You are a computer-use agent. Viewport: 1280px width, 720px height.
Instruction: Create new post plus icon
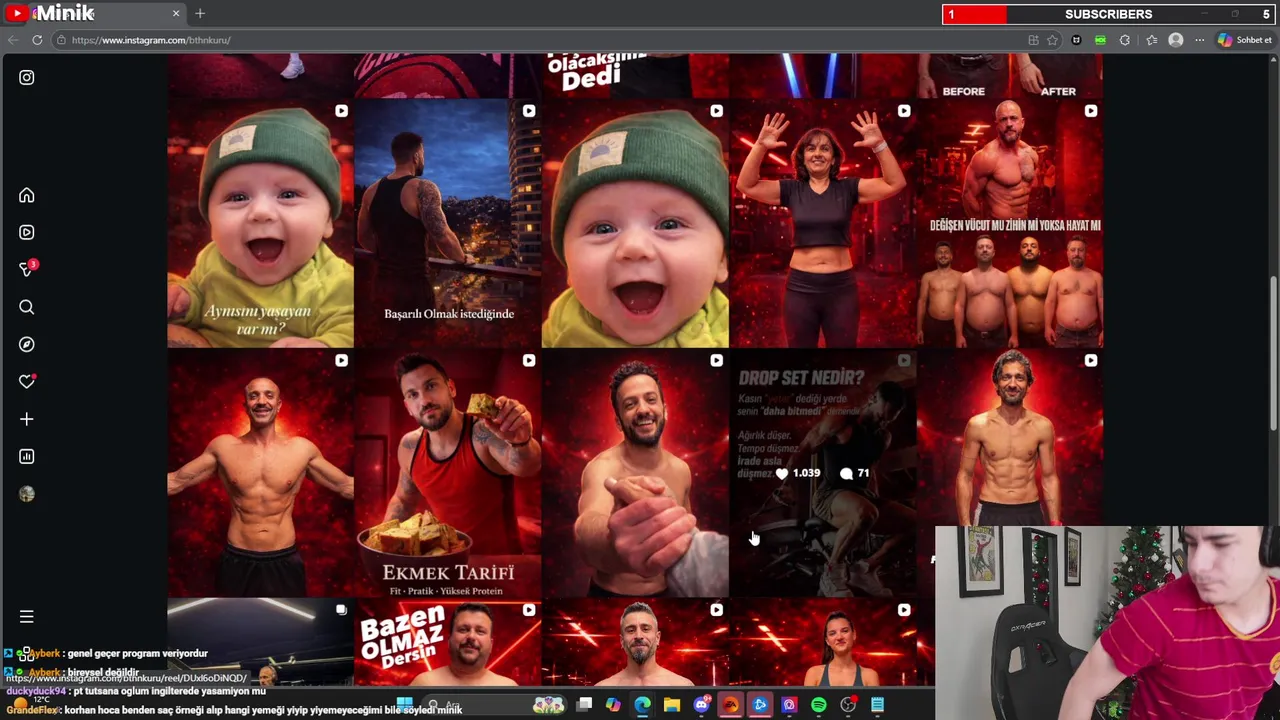click(x=27, y=419)
